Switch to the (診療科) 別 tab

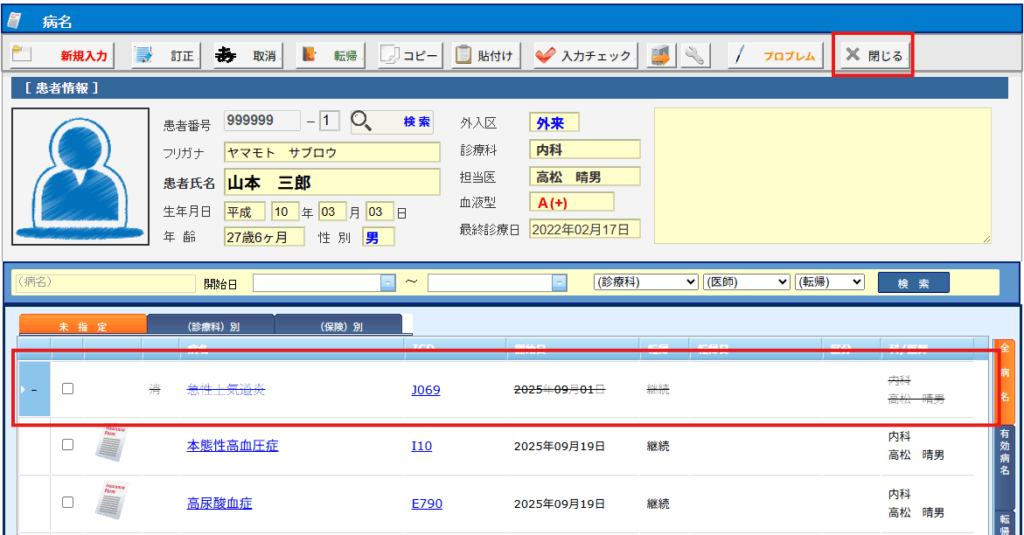(x=210, y=326)
